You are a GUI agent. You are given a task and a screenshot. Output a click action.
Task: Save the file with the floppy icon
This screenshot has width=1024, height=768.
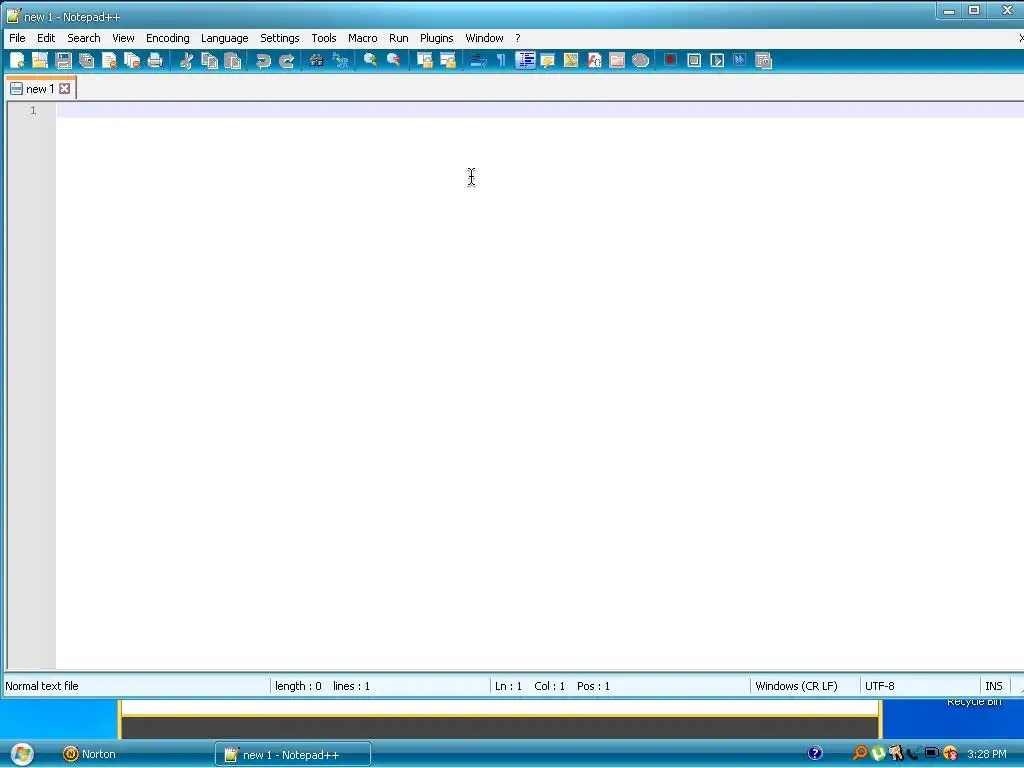[63, 61]
